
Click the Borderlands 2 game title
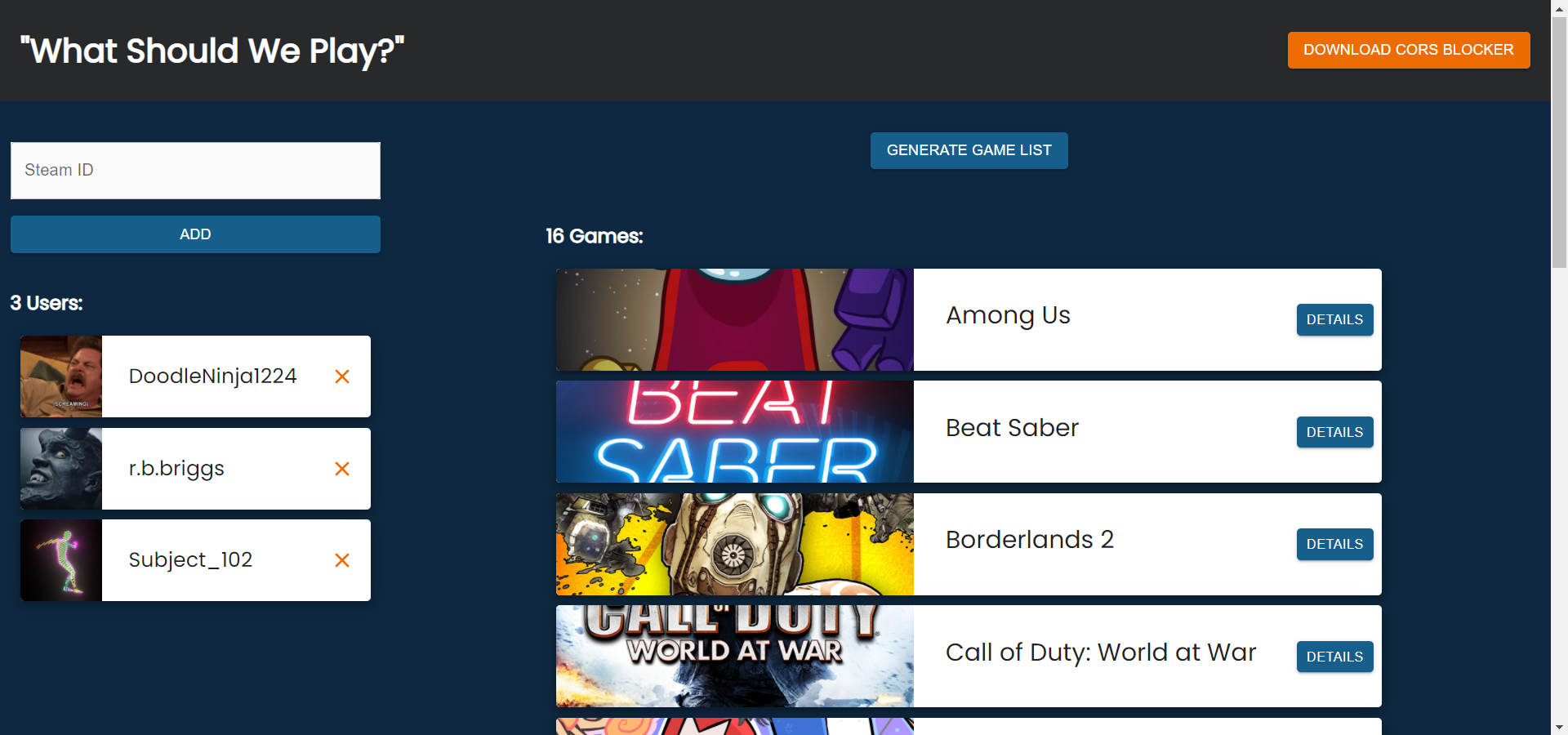[x=1030, y=540]
